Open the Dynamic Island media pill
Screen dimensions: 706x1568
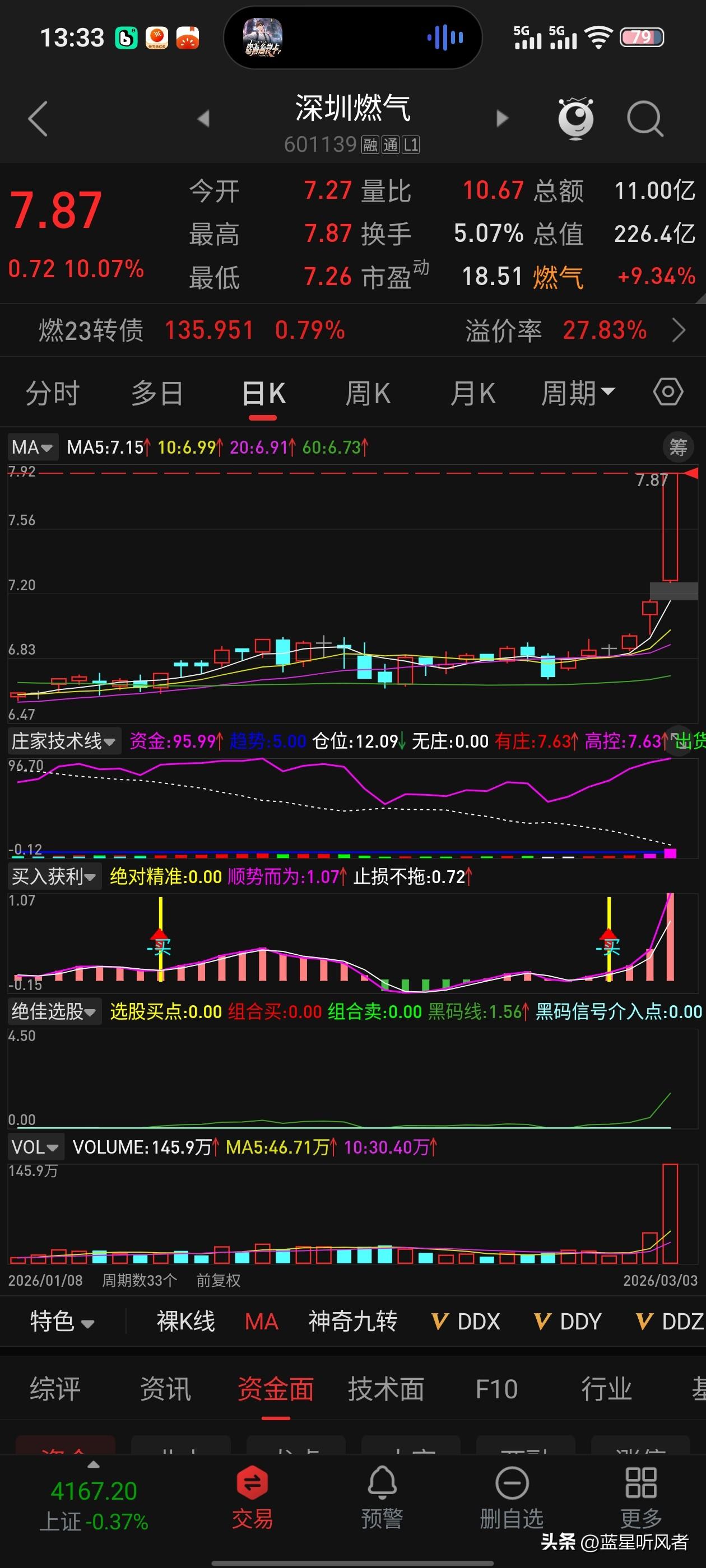[x=352, y=38]
